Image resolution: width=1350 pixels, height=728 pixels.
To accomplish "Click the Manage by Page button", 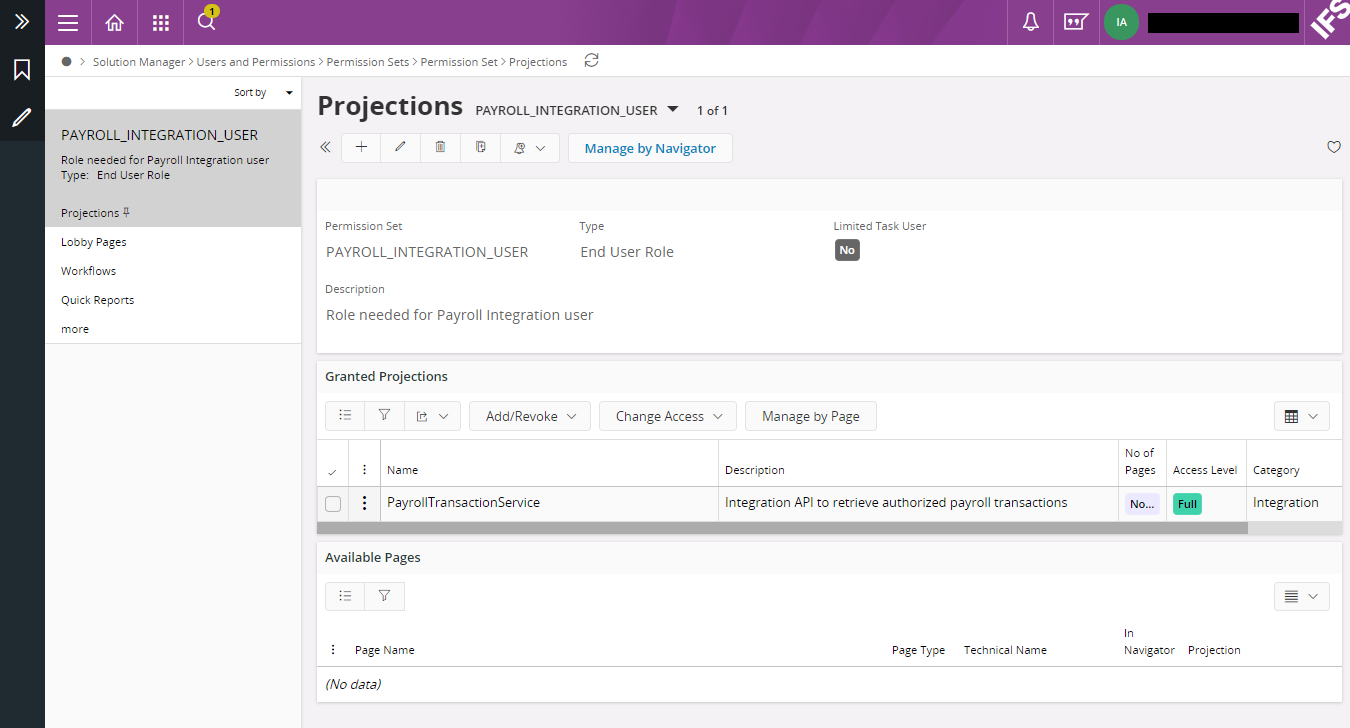I will point(811,416).
